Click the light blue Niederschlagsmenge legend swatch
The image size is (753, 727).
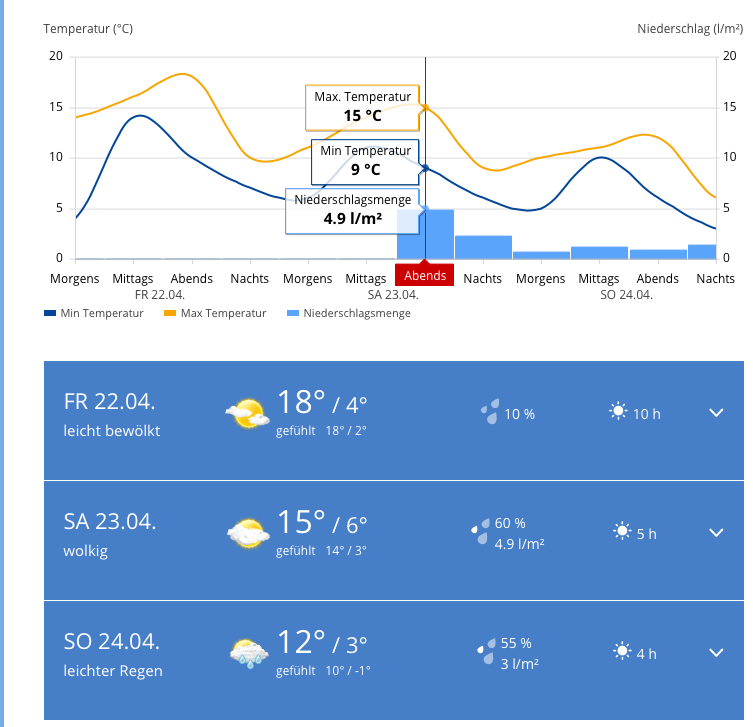293,313
